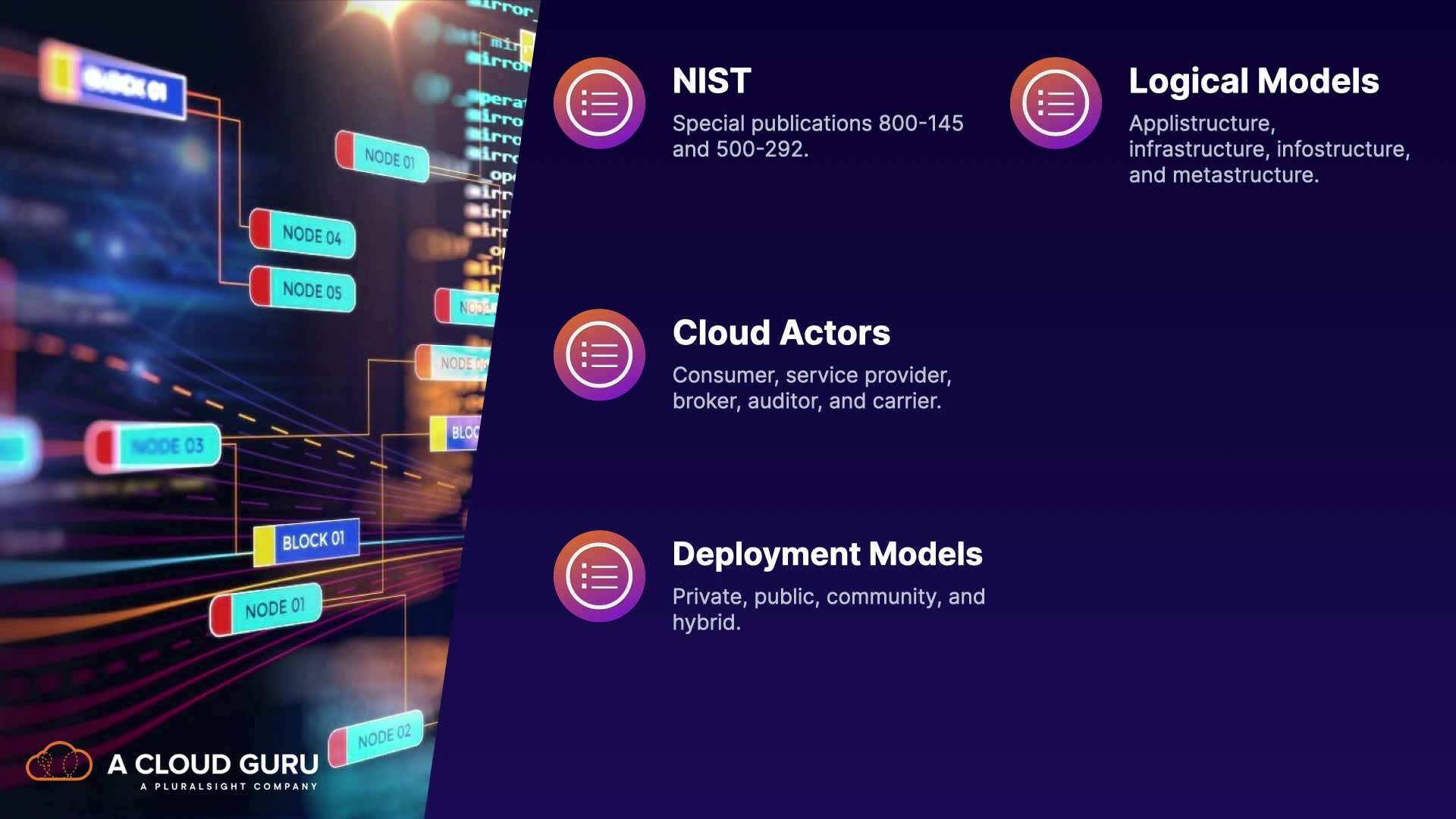1456x819 pixels.
Task: Click the list icon beside Logical Models
Action: point(1055,103)
